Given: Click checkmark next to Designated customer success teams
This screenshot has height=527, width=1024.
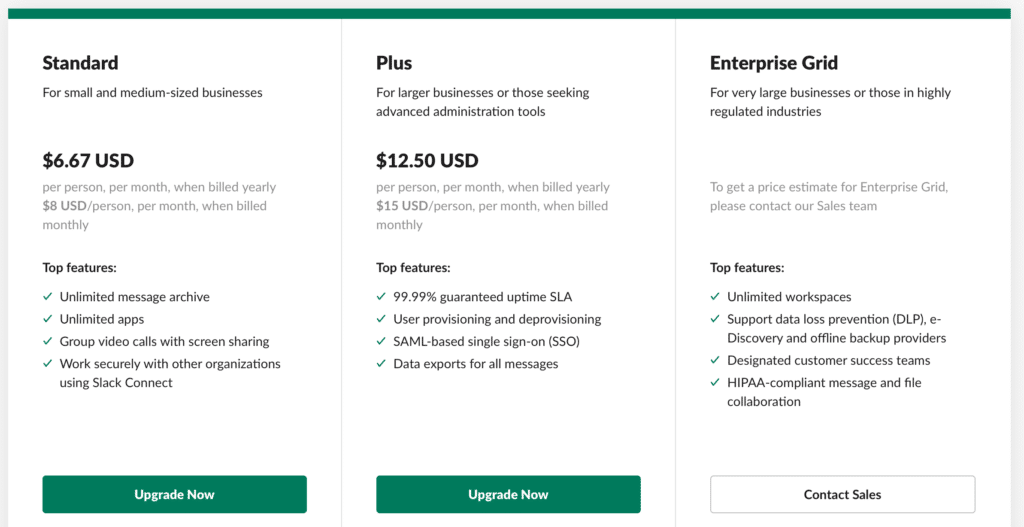Looking at the screenshot, I should click(x=715, y=360).
